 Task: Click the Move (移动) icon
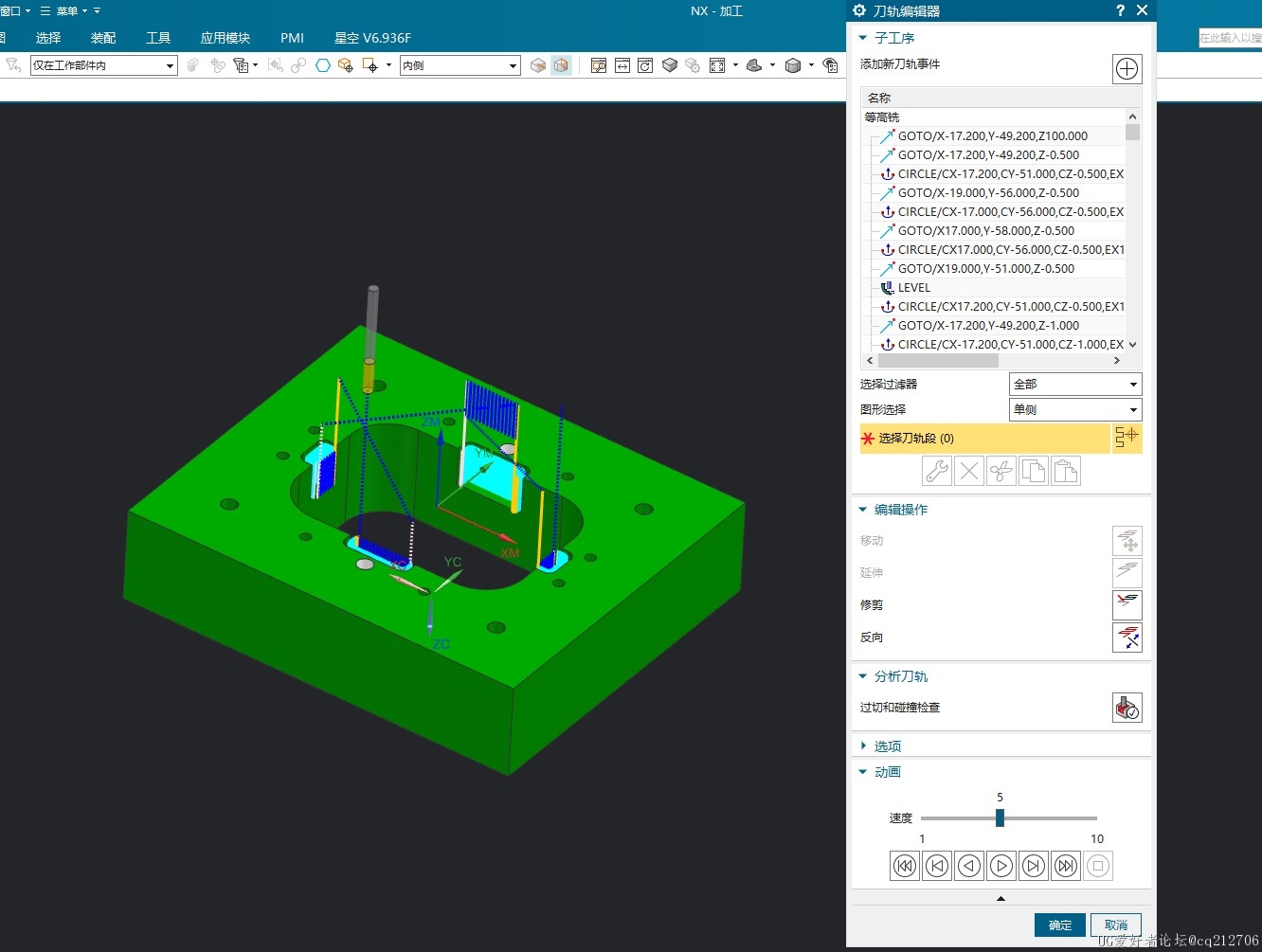coord(1127,541)
